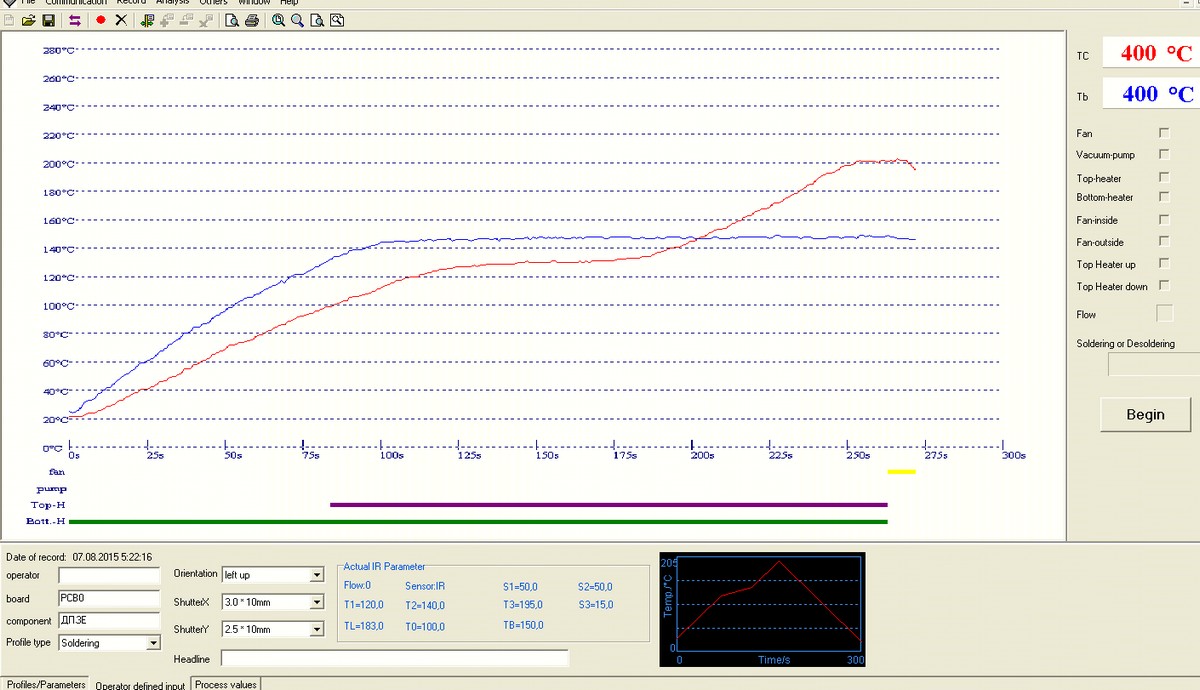Switch to the Process values tab
This screenshot has height=690, width=1200.
[x=226, y=685]
